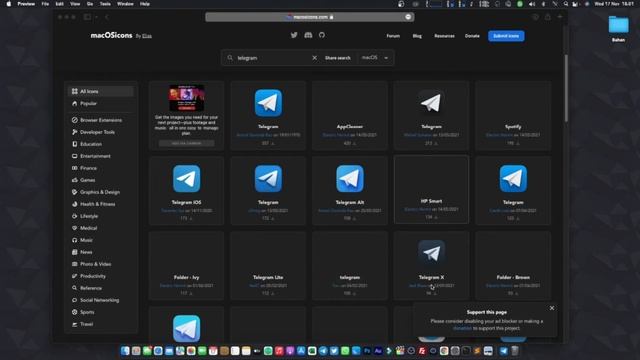Open the Blog page

pos(417,36)
